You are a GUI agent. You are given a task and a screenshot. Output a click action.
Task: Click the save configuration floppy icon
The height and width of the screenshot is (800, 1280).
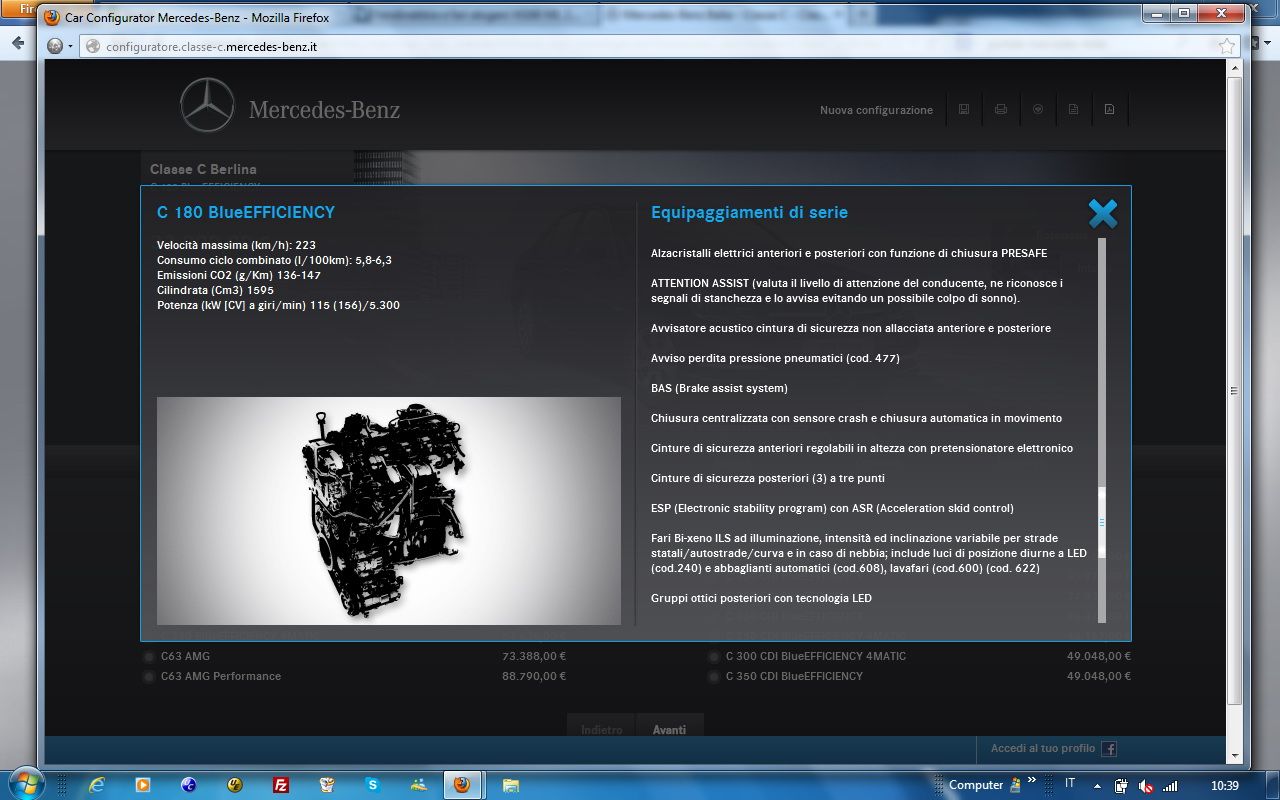point(964,110)
